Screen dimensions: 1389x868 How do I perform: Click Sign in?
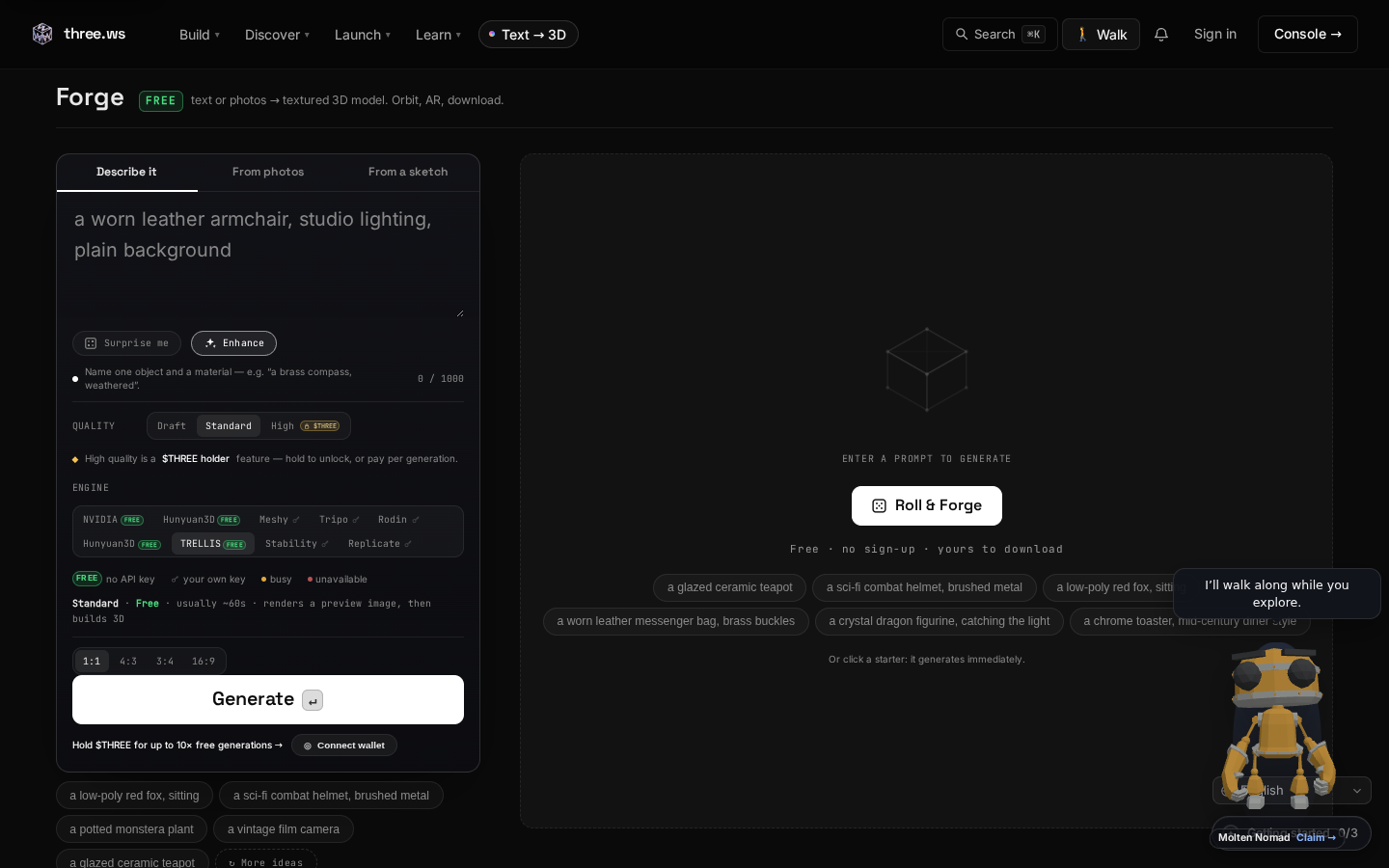click(1215, 35)
